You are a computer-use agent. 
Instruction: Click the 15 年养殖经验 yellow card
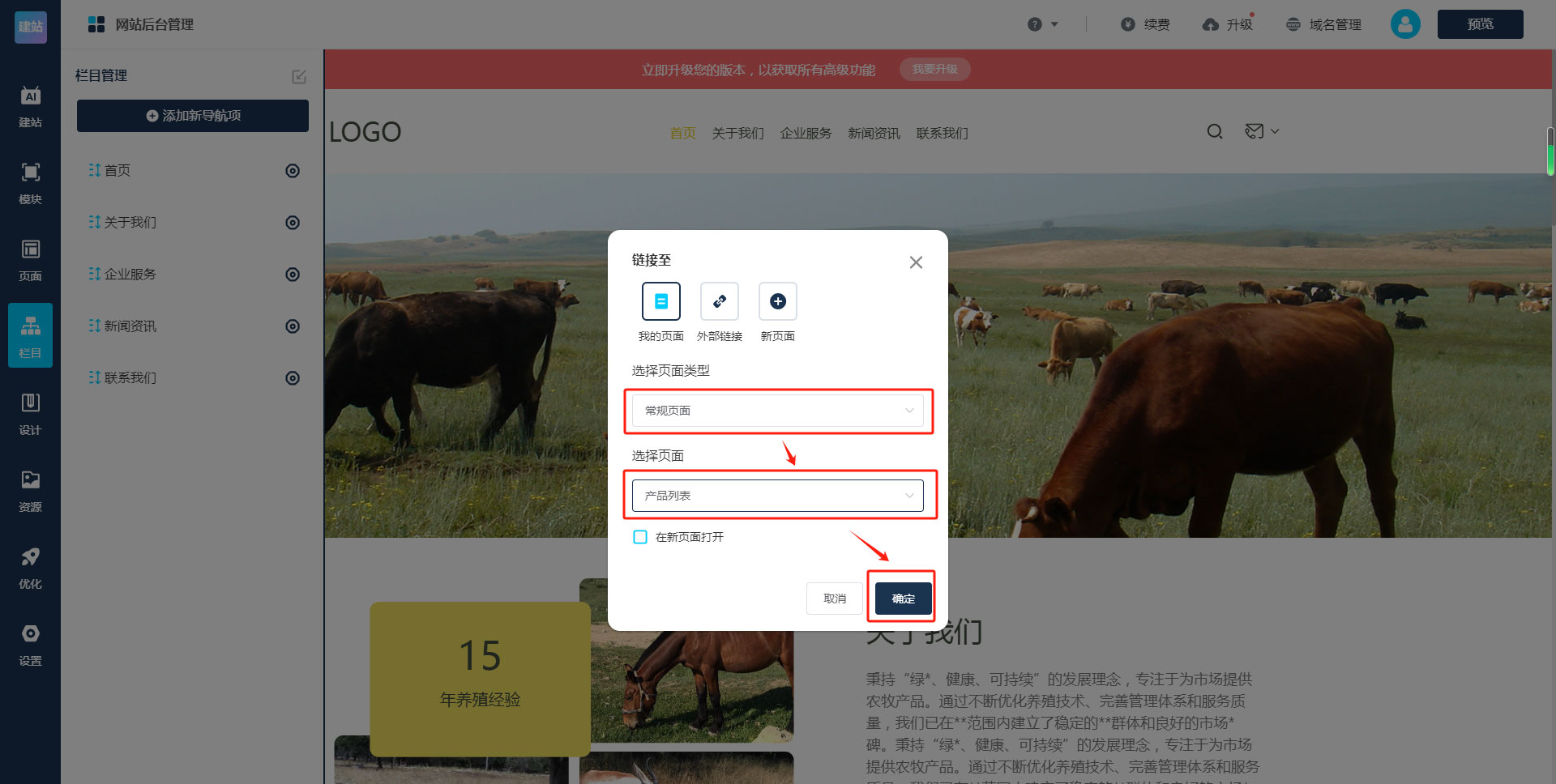(480, 679)
